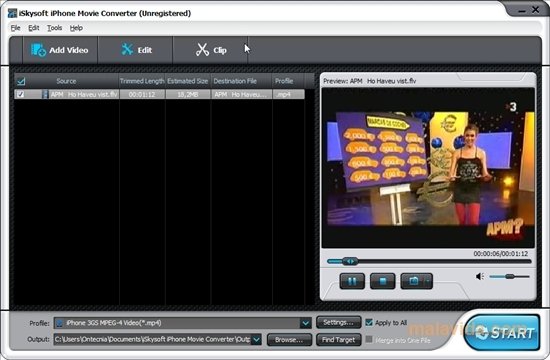Click the Add Video toolbar button
Screen dimensions: 550x360
(x=60, y=50)
